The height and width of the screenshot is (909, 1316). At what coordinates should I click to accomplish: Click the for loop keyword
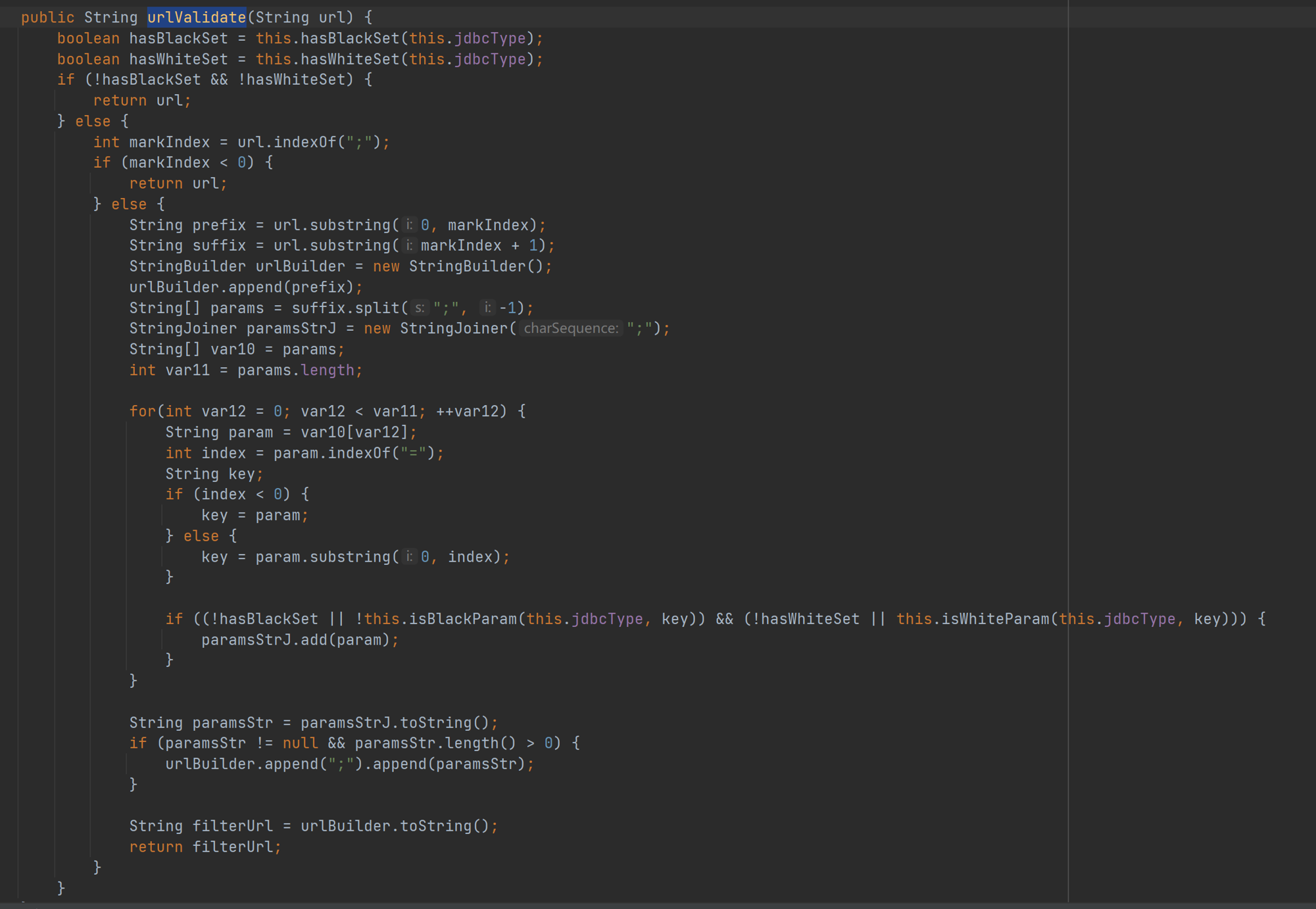click(142, 412)
